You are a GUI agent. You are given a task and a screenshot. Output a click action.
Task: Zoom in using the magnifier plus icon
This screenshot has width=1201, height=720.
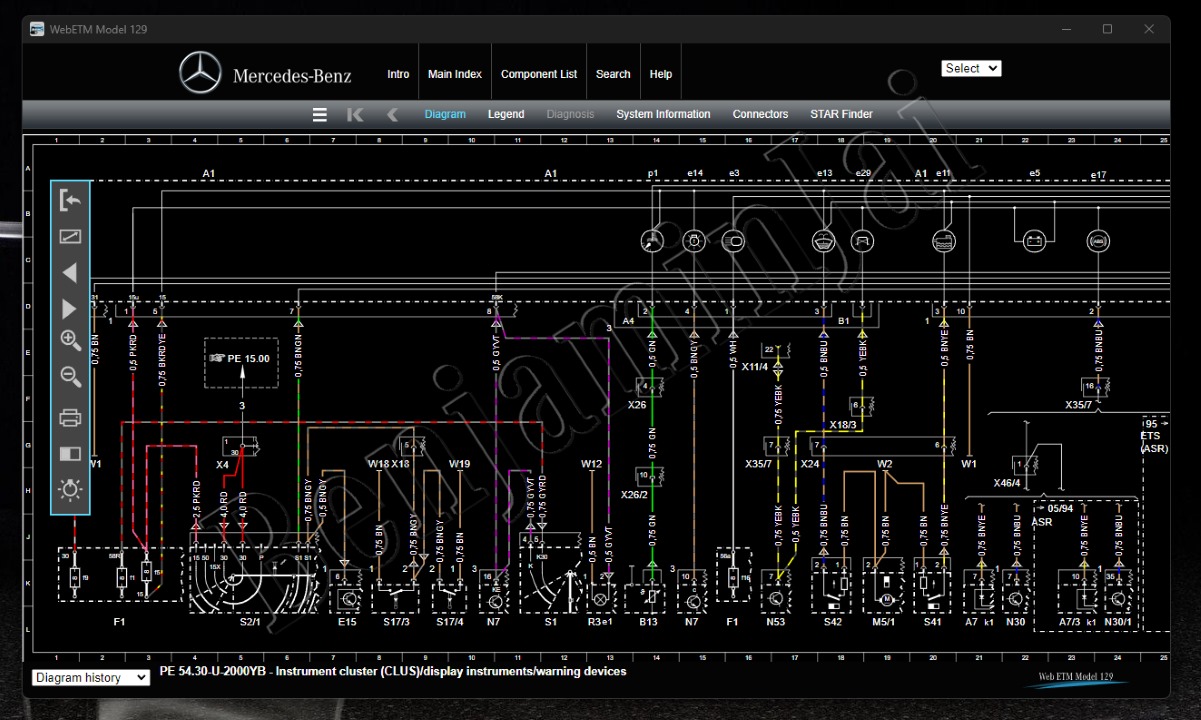click(x=70, y=341)
